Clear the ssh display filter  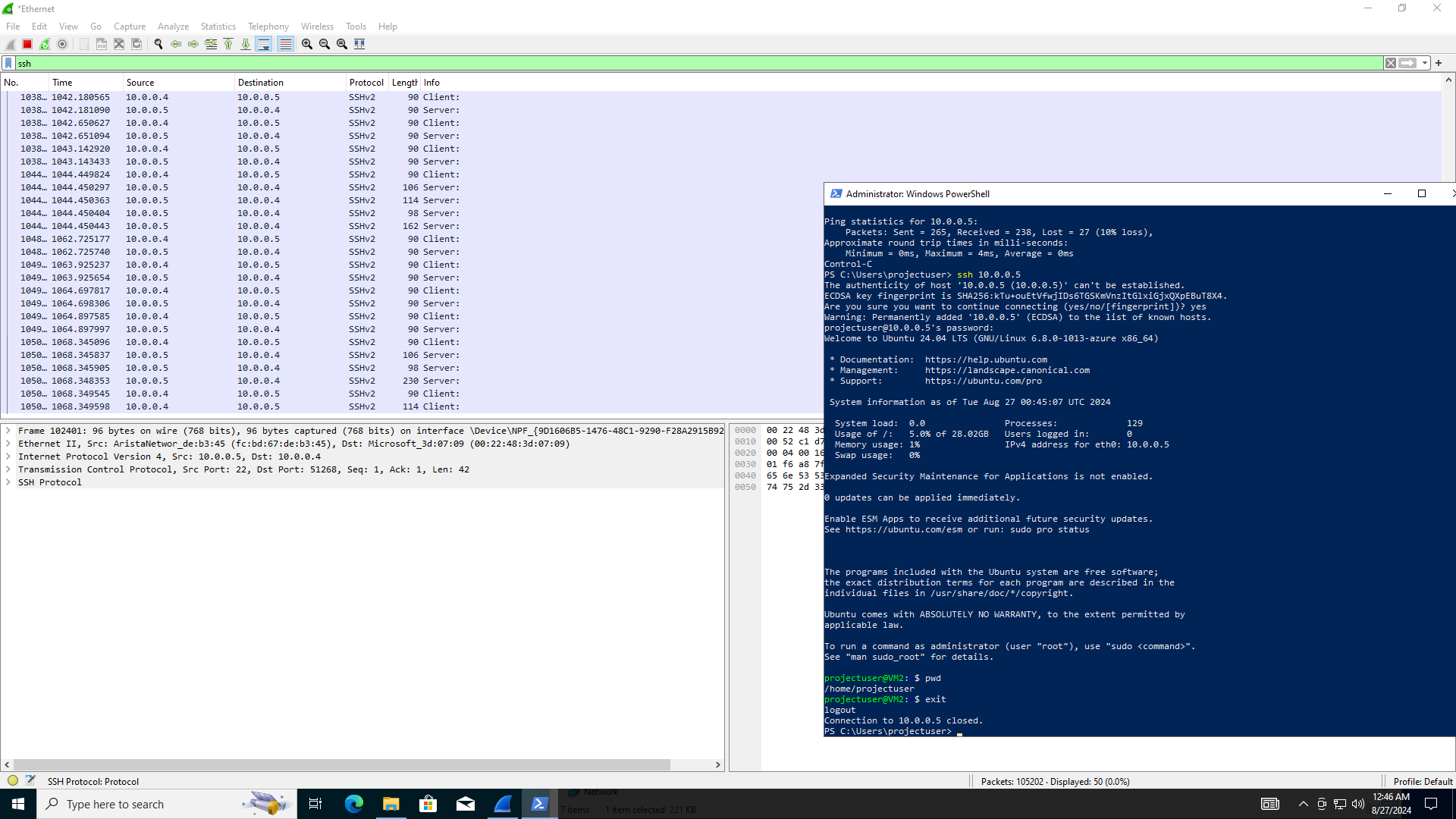coord(1391,63)
